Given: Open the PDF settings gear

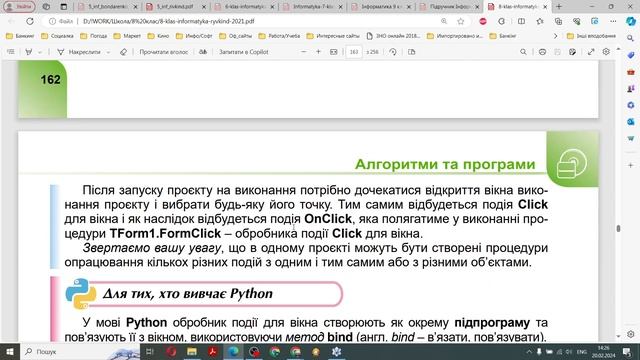Looking at the screenshot, I should (x=606, y=52).
